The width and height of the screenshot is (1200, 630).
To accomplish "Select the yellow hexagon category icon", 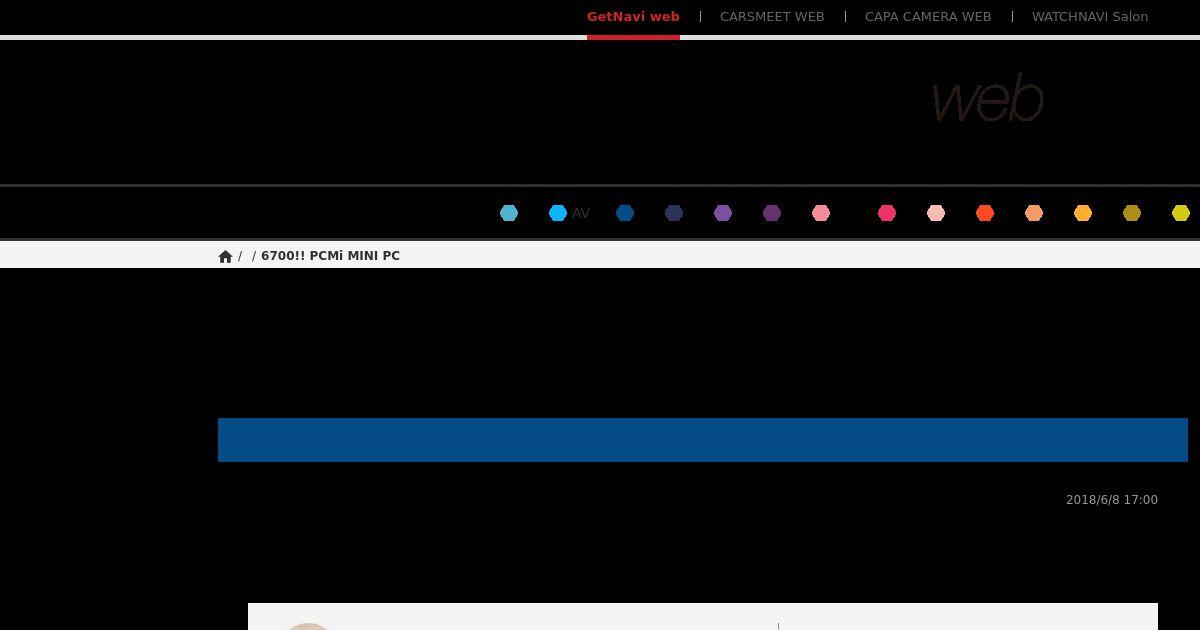I will [1181, 213].
